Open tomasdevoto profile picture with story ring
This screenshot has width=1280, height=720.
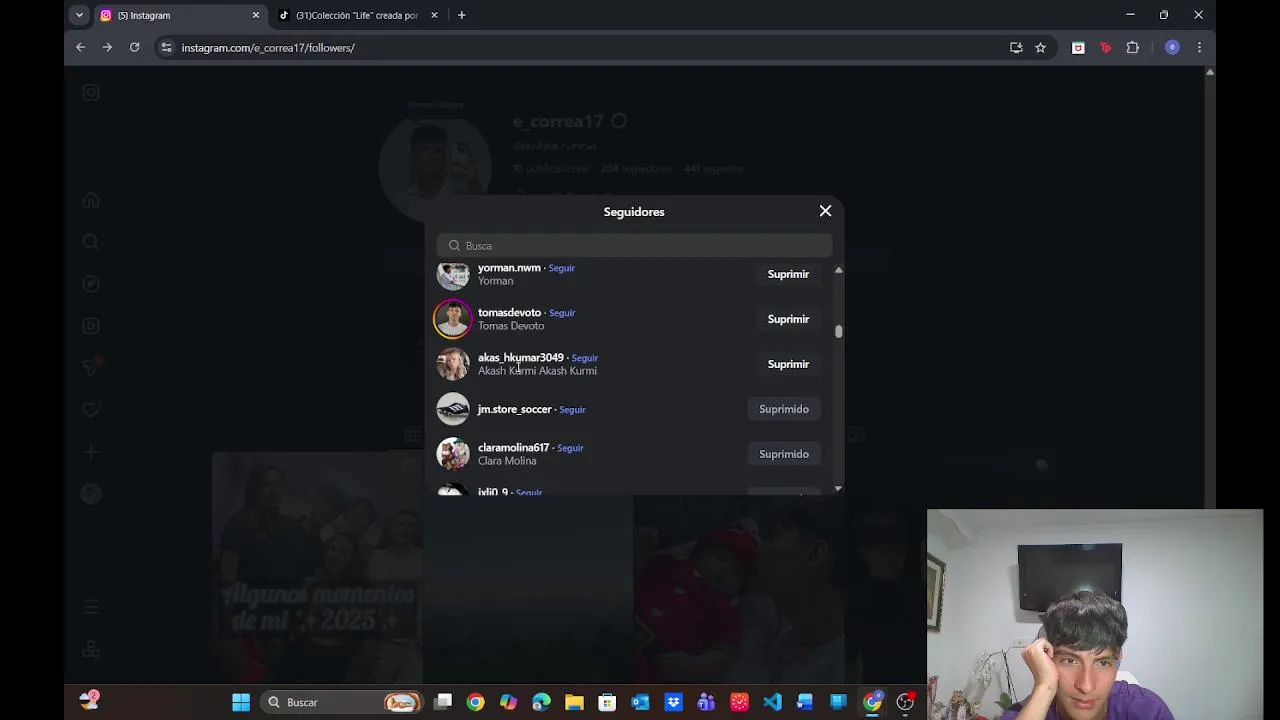453,319
